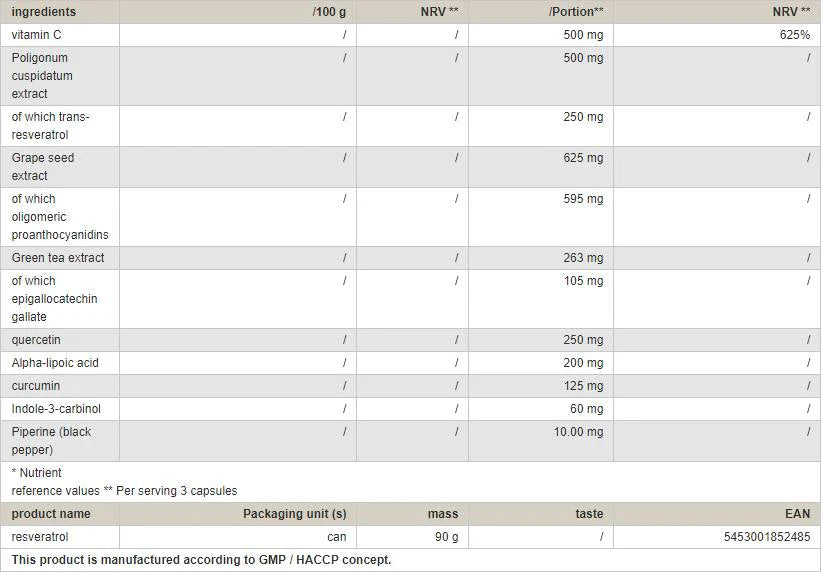821x572 pixels.
Task: Click the '/100 g' column header
Action: [329, 12]
